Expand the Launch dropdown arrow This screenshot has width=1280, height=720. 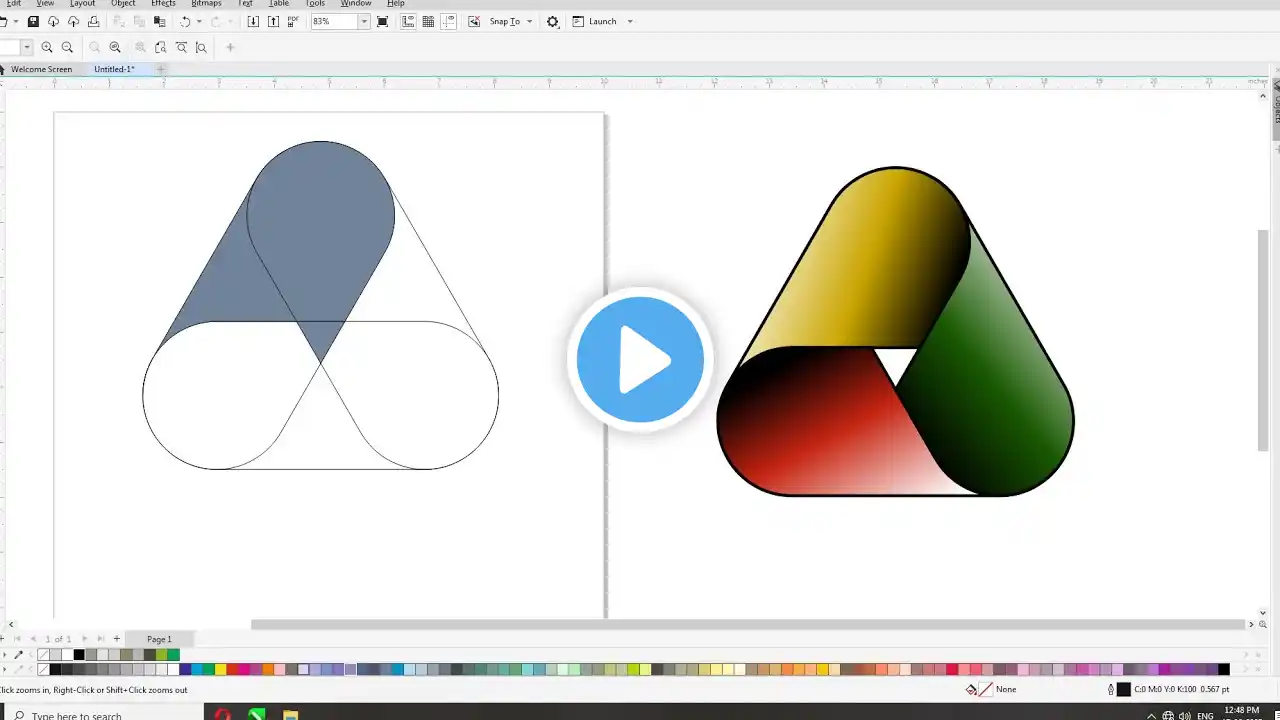click(x=630, y=21)
